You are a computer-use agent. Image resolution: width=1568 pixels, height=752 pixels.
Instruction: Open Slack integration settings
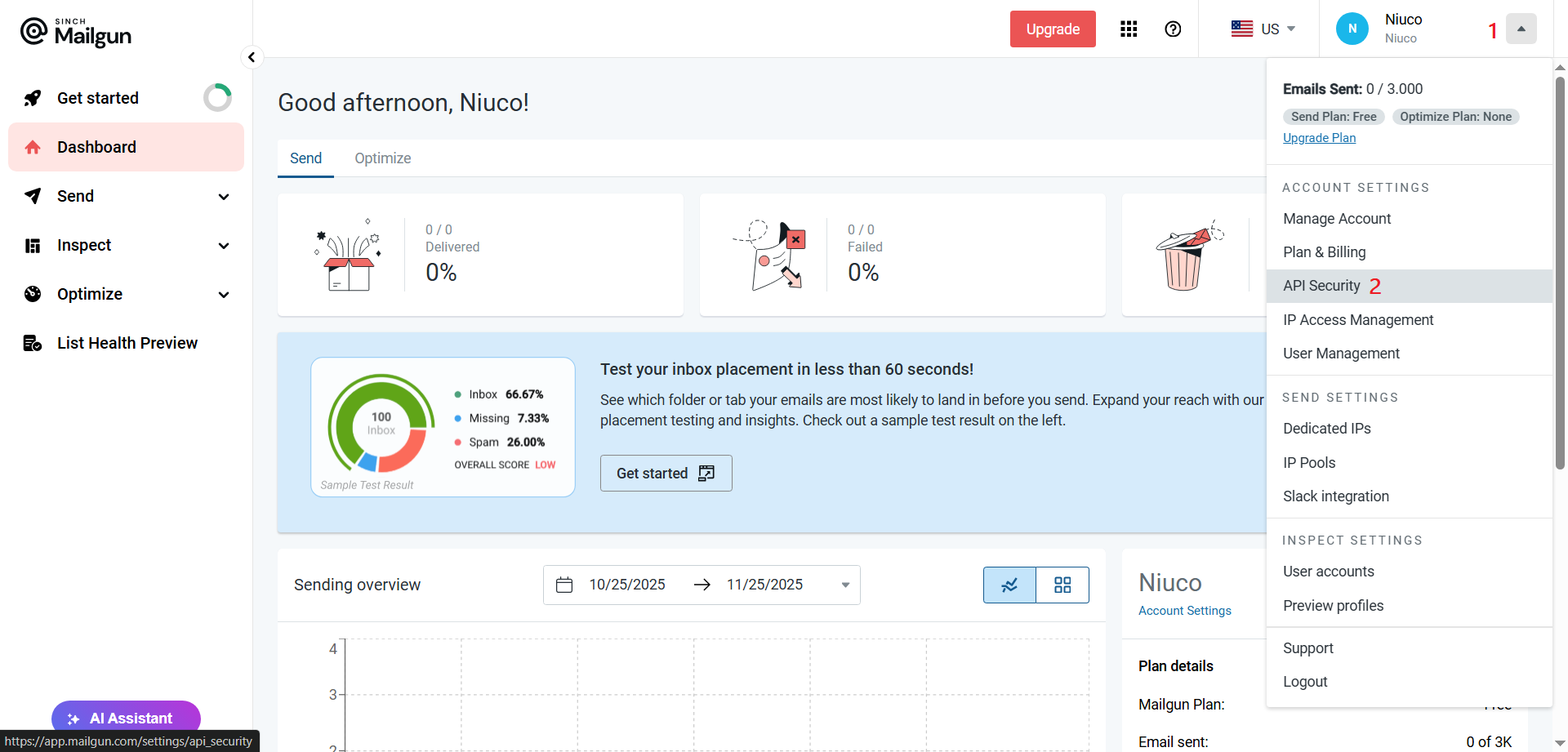tap(1410, 496)
